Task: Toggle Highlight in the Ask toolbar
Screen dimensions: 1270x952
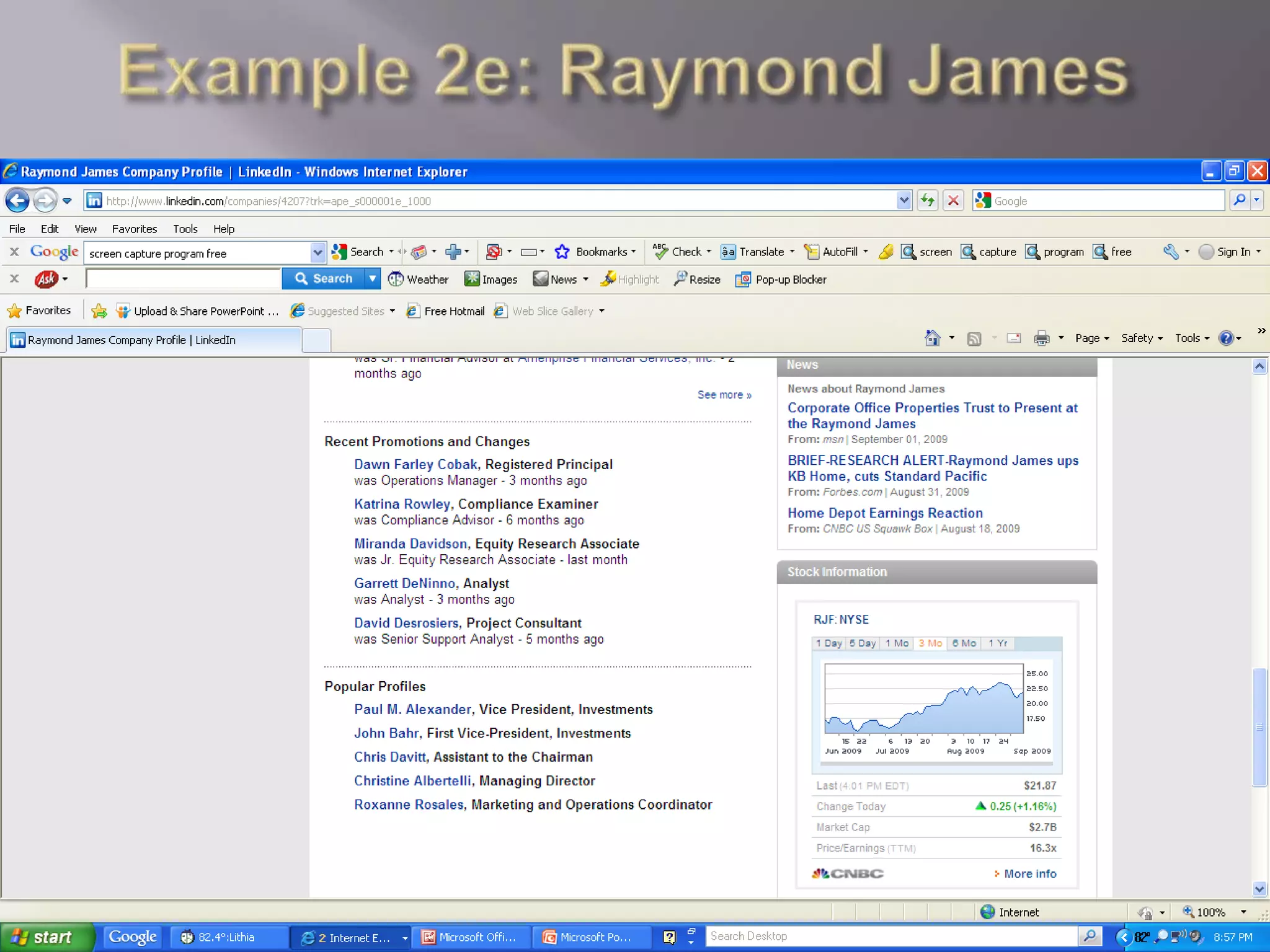Action: (x=630, y=280)
